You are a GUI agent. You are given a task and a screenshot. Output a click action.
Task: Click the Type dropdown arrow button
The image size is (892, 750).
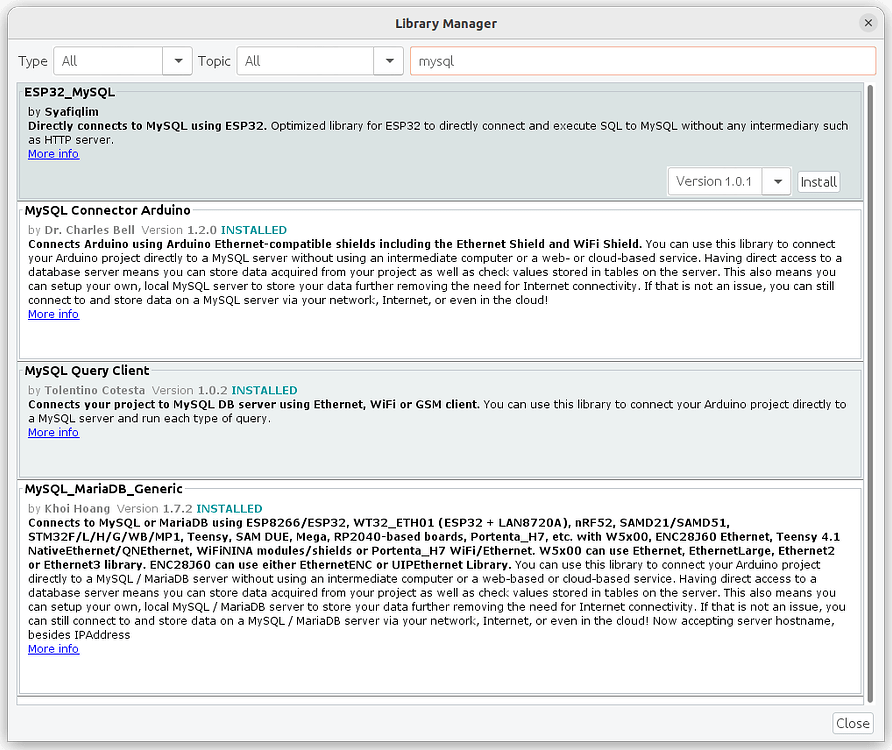click(x=177, y=60)
